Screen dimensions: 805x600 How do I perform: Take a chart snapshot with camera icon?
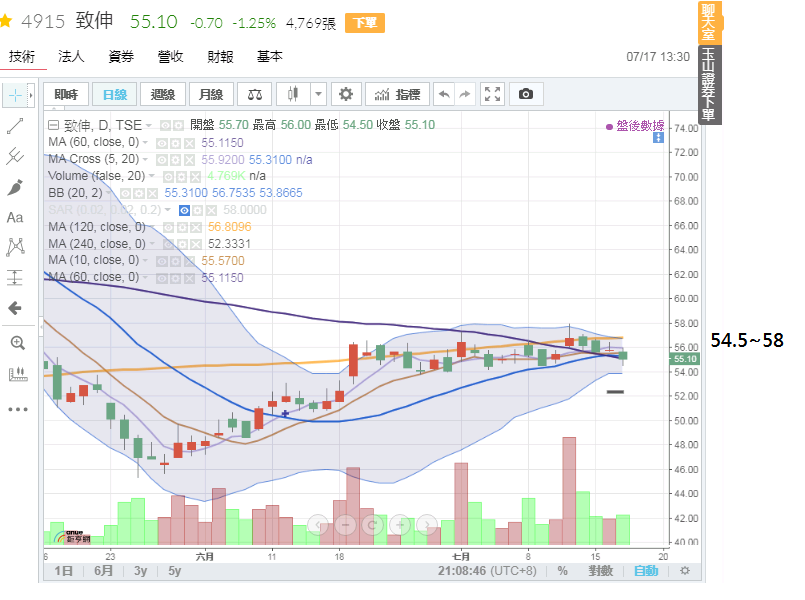526,94
